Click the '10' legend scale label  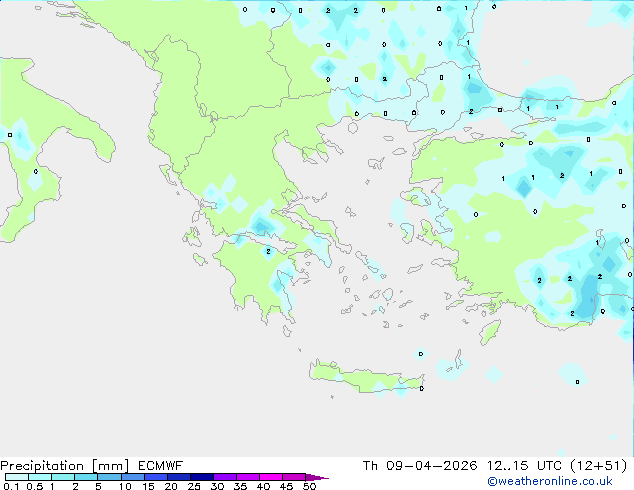coord(125,486)
